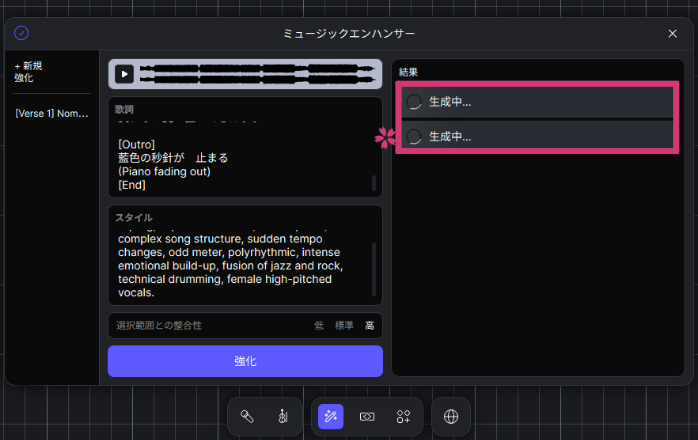Image resolution: width=698 pixels, height=440 pixels.
Task: Open the loop/replace section tool
Action: pyautogui.click(x=367, y=416)
